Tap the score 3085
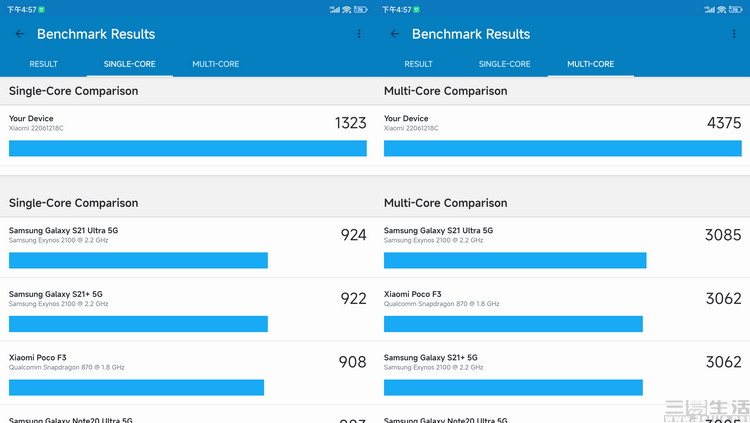 click(723, 235)
